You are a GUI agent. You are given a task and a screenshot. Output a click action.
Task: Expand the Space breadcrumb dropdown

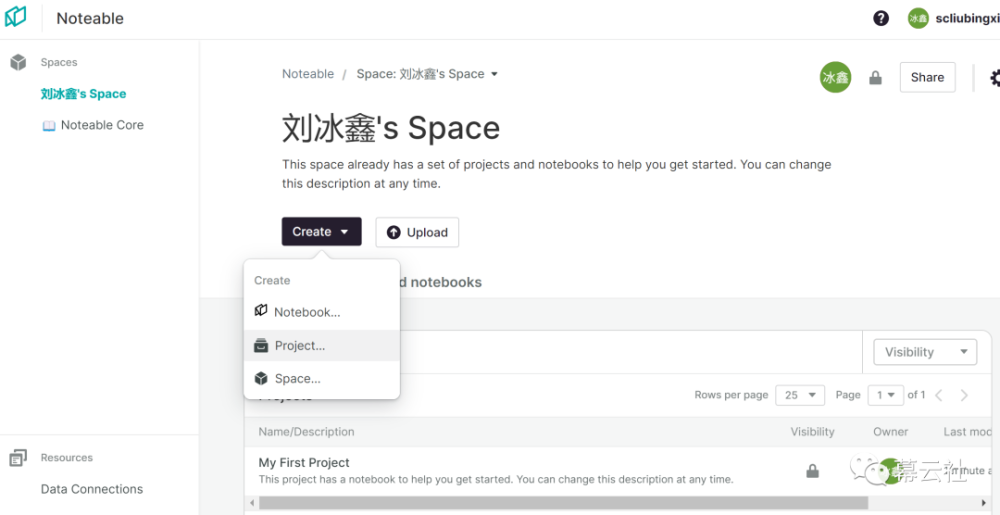(494, 74)
